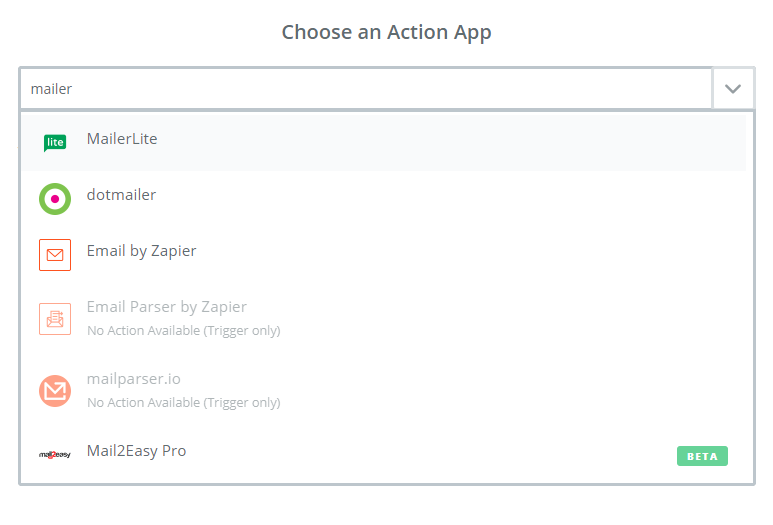The image size is (773, 525).
Task: Focus the search field containing mailer
Action: pyautogui.click(x=366, y=89)
